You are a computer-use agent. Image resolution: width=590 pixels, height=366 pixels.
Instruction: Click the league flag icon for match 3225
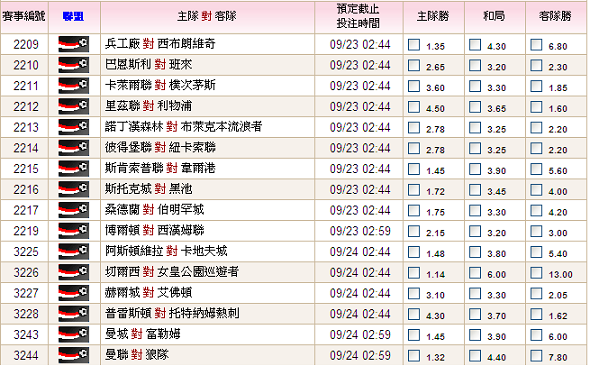coord(73,251)
